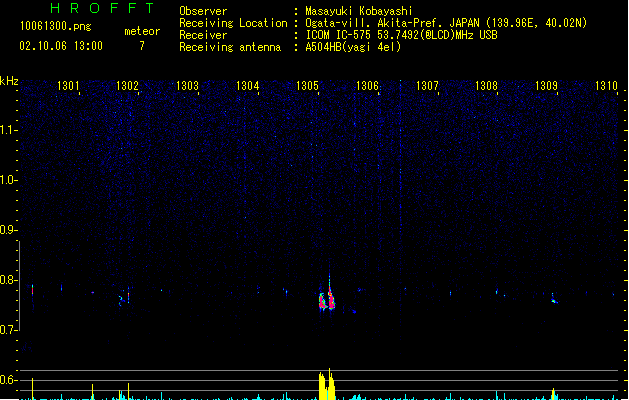Click the meteor count value 7
Image resolution: width=629 pixels, height=400 pixels.
(142, 46)
